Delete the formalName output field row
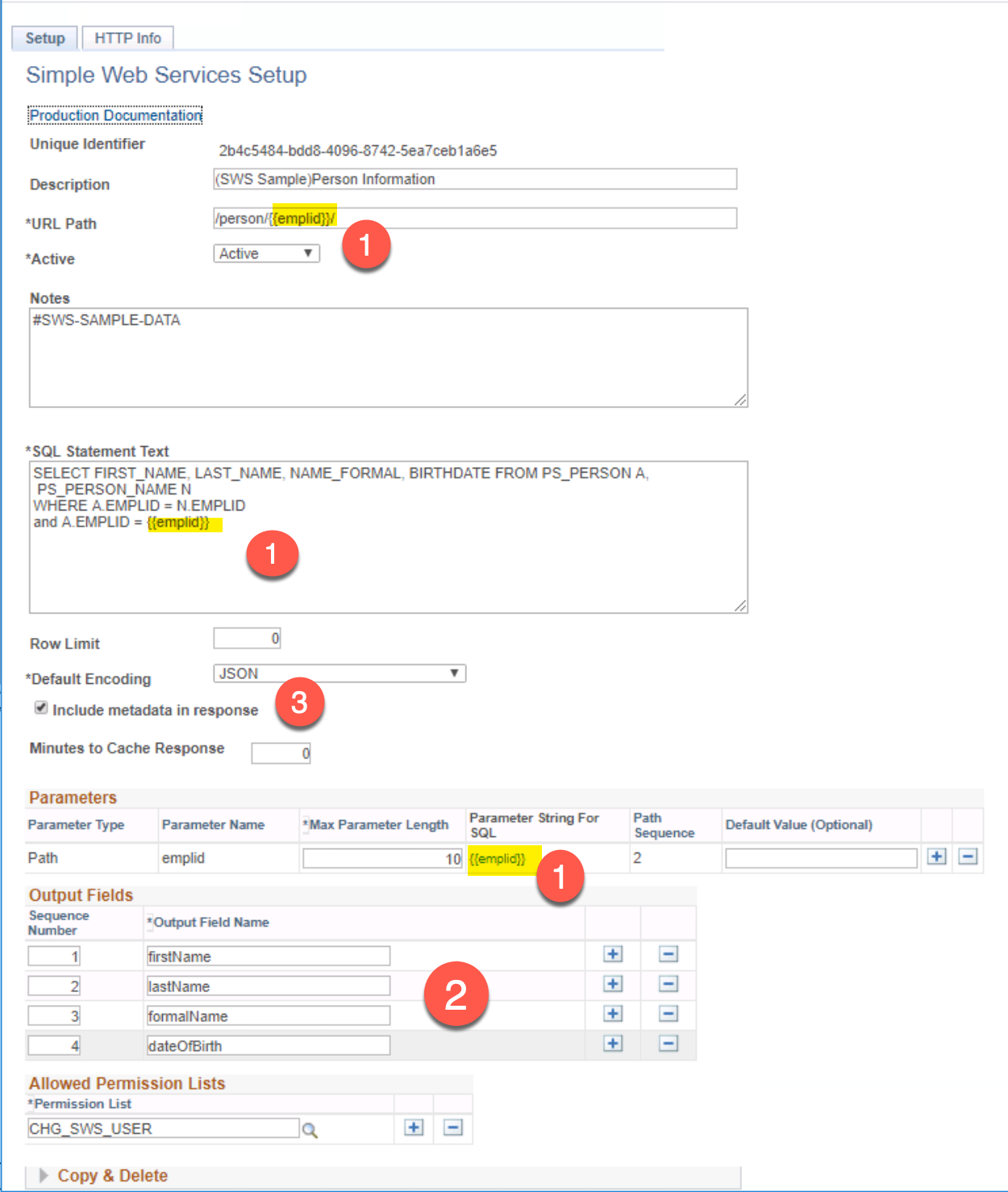Image resolution: width=1008 pixels, height=1192 pixels. (669, 1014)
